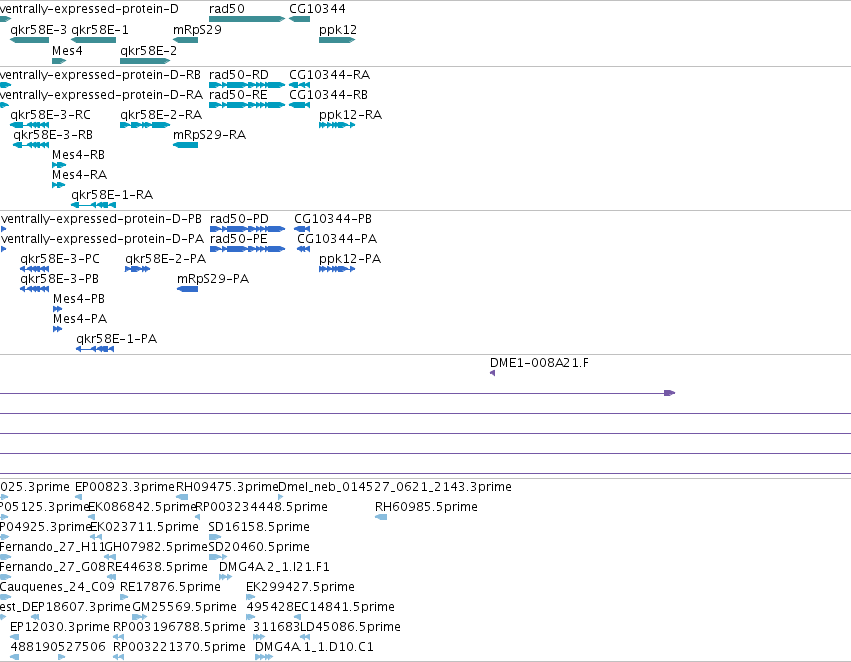Select transcript CG10344-RB
851x662 pixels.
point(300,105)
